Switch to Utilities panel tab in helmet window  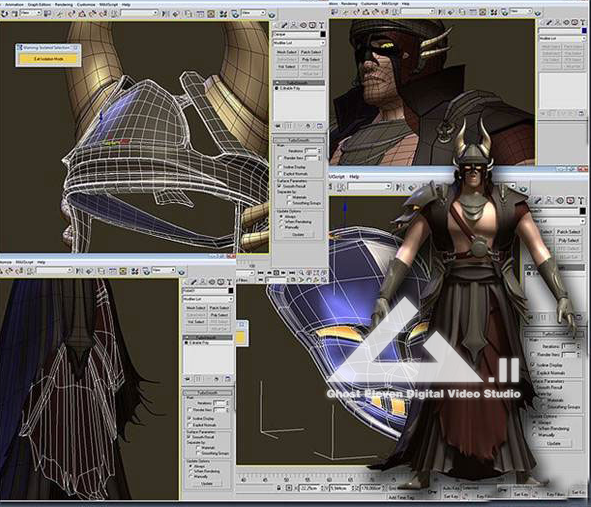(321, 25)
